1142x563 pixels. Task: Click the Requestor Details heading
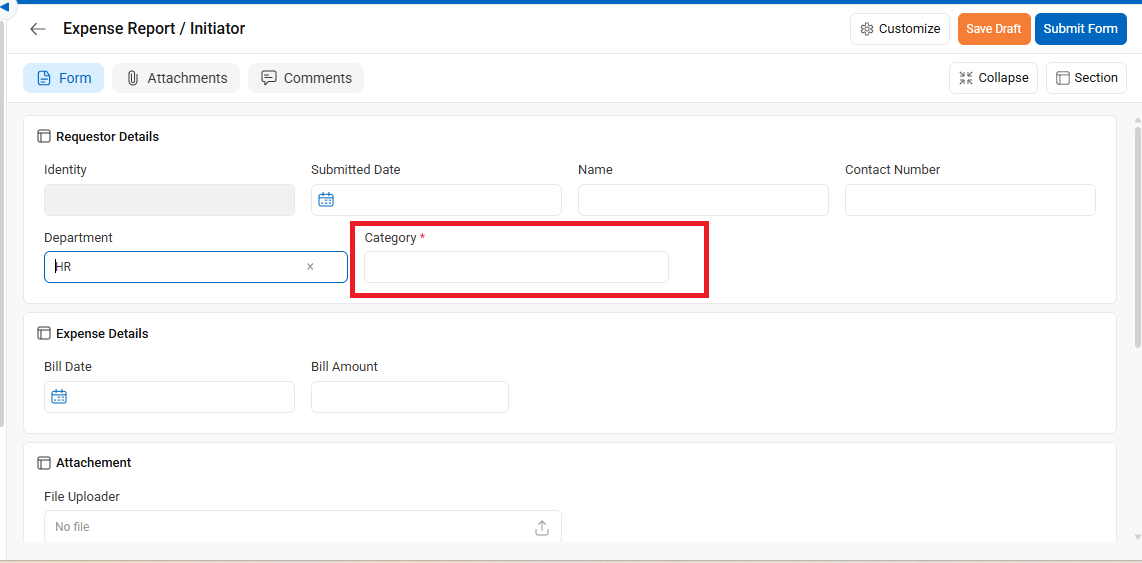tap(107, 136)
